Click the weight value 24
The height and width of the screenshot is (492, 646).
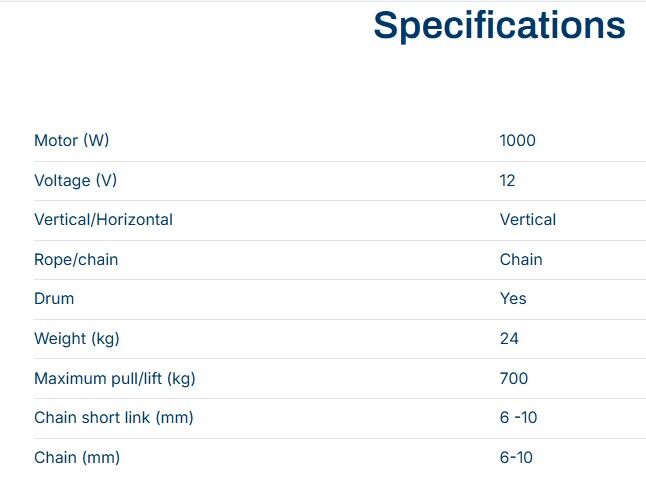point(509,339)
